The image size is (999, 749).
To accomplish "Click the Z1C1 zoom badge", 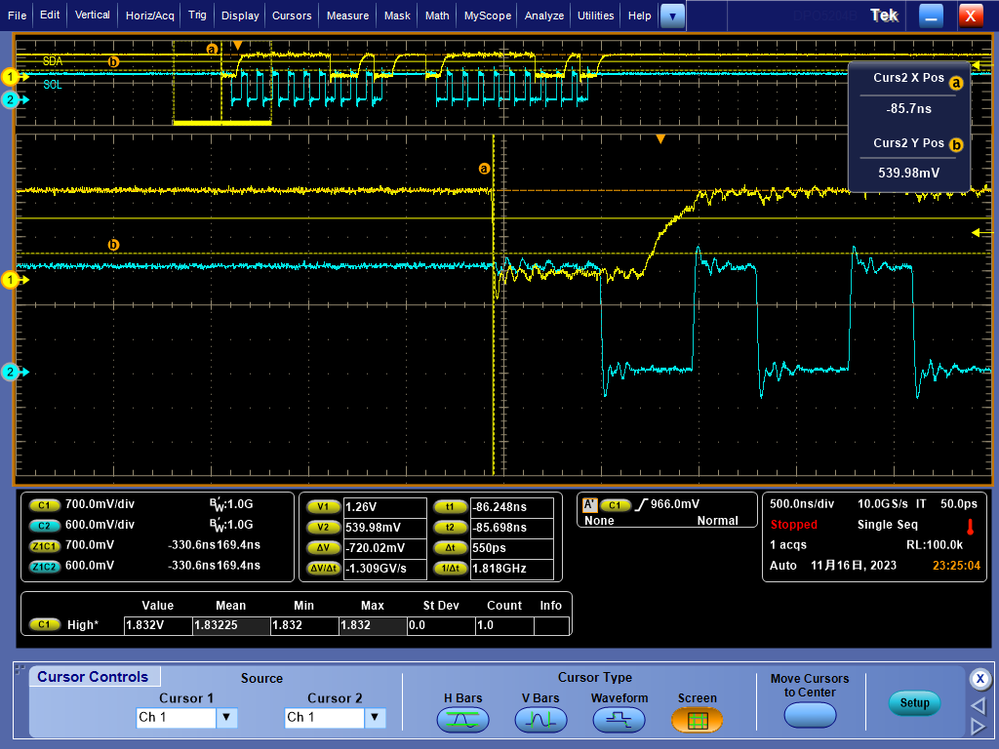I will tap(44, 546).
